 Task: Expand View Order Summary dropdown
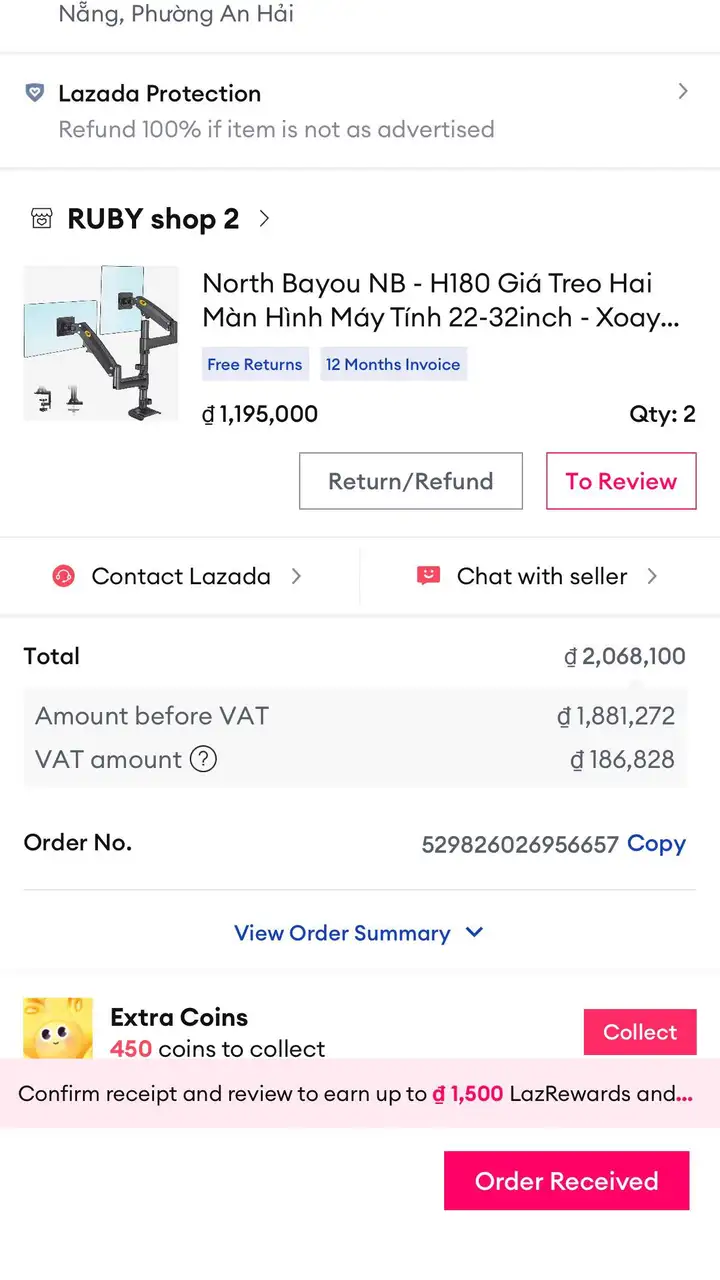point(359,933)
